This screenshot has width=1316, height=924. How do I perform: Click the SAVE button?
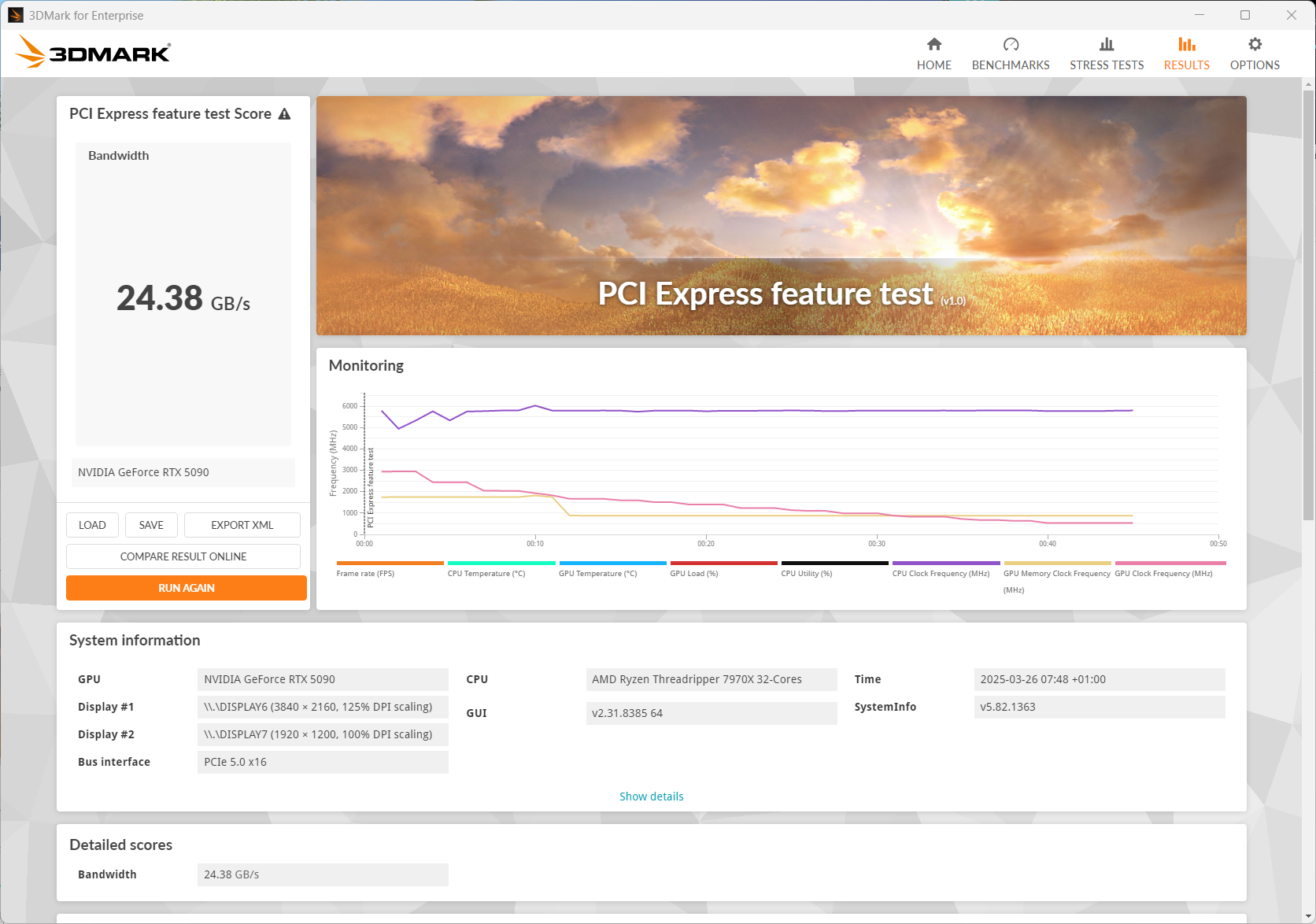tap(151, 525)
